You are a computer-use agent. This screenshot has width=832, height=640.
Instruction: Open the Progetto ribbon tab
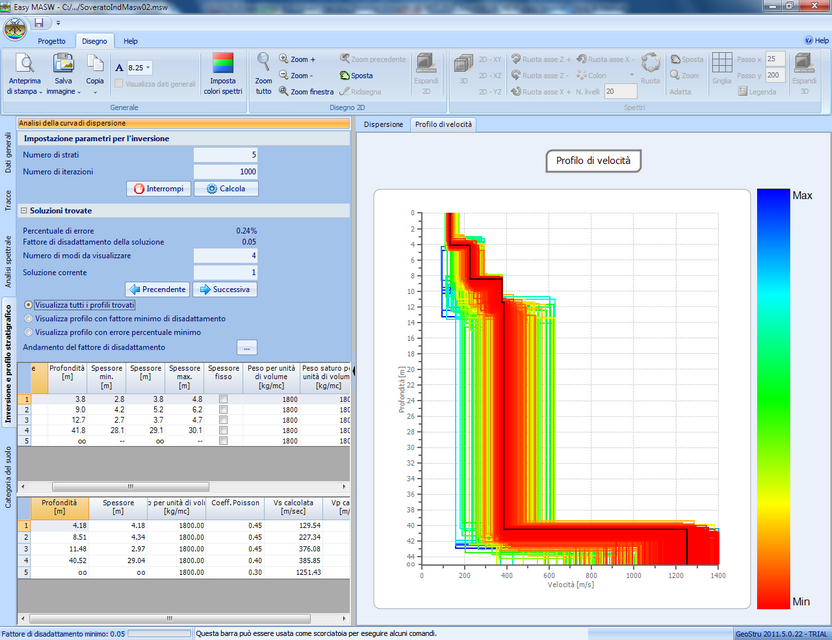click(x=51, y=41)
